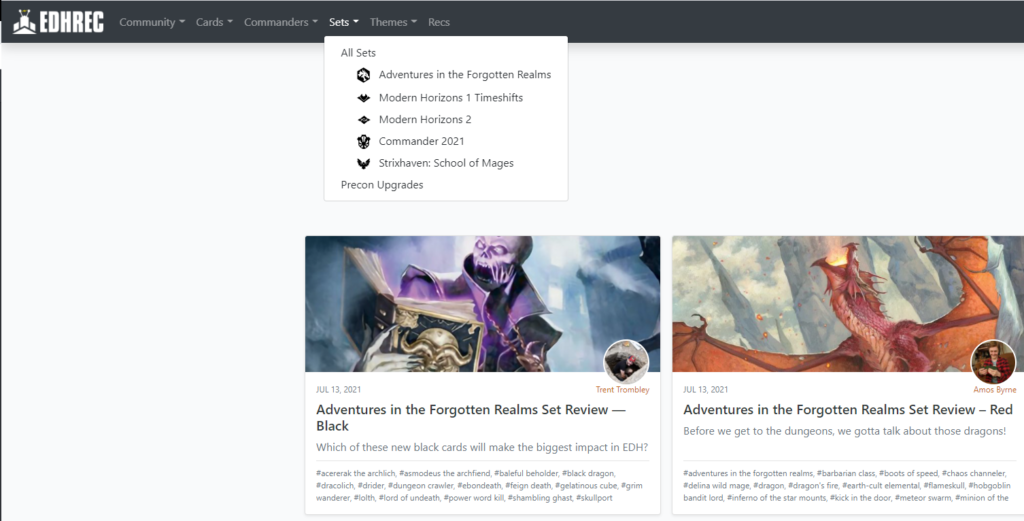
Task: Click the Modern Horizons 2 set symbol
Action: 363,119
